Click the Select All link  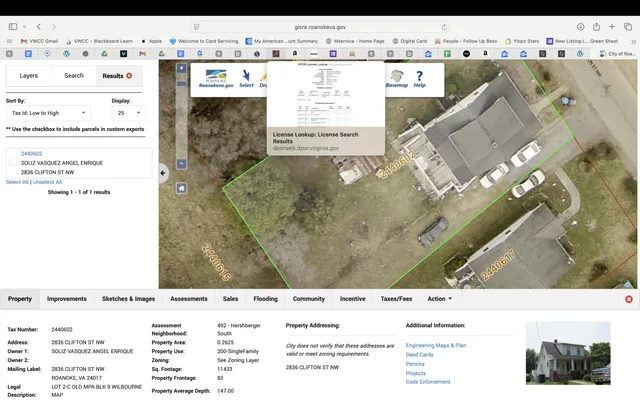(x=17, y=182)
